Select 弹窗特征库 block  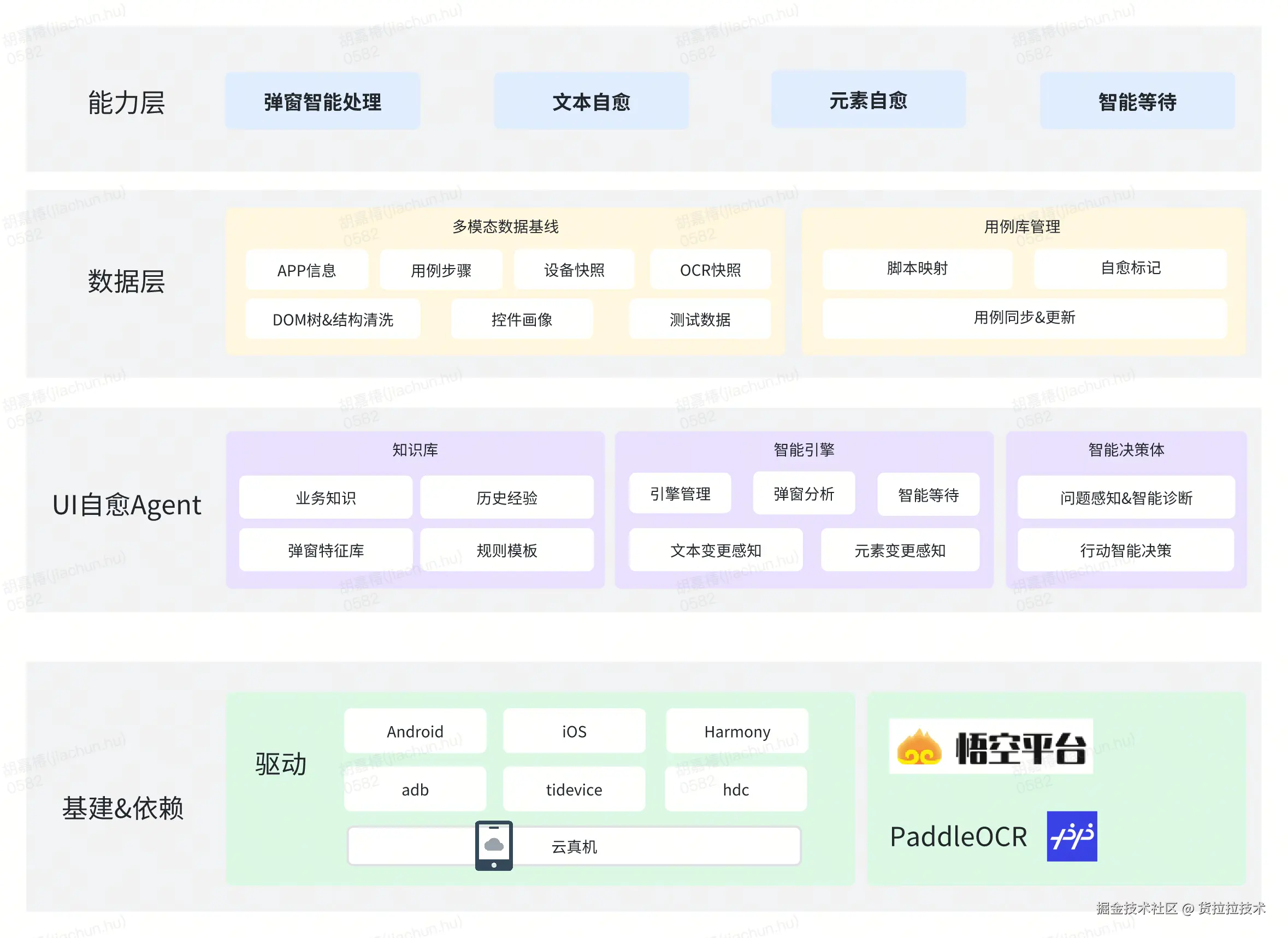(x=326, y=550)
